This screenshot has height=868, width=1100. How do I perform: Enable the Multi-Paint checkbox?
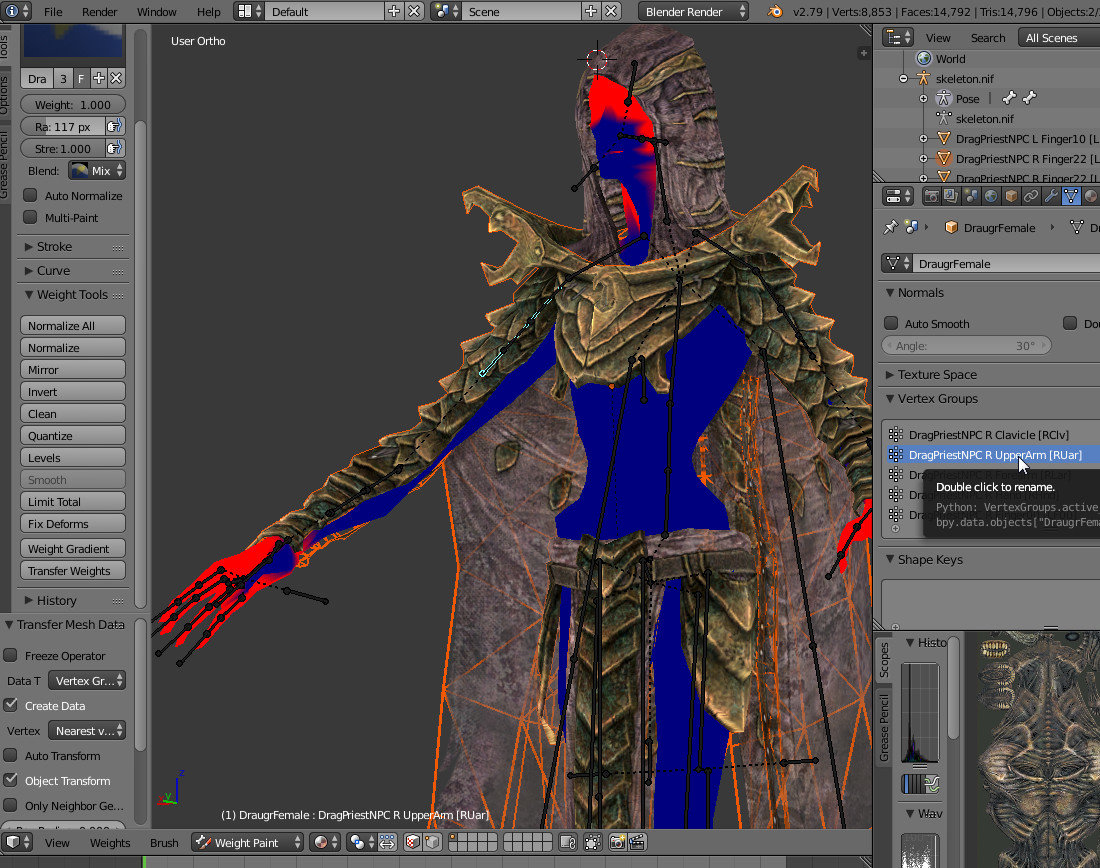click(30, 217)
